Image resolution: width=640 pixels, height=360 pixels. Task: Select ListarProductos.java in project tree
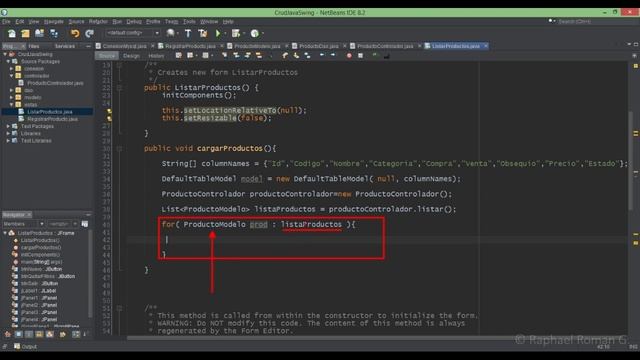(x=49, y=112)
